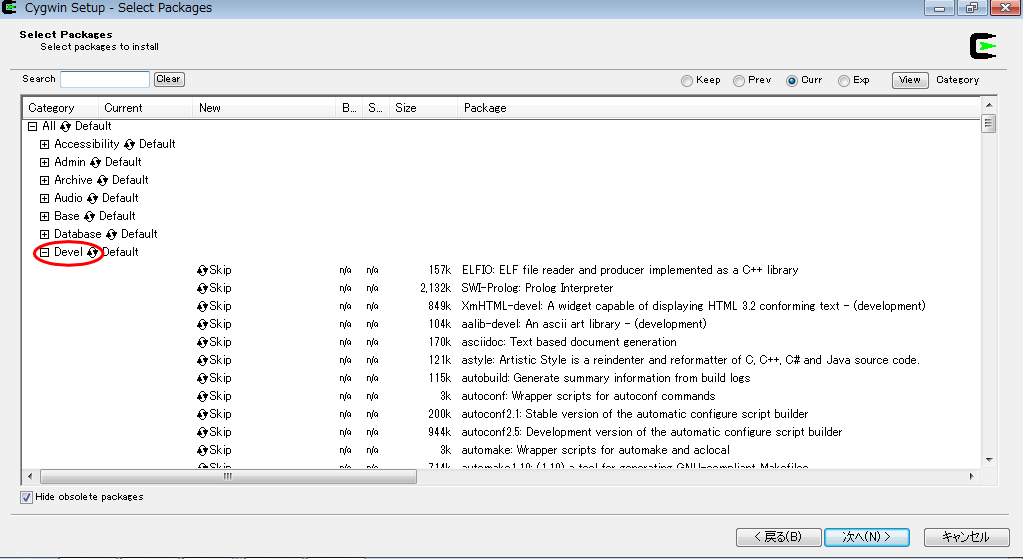Image resolution: width=1023 pixels, height=559 pixels.
Task: Select the astyle package description text
Action: [x=690, y=360]
